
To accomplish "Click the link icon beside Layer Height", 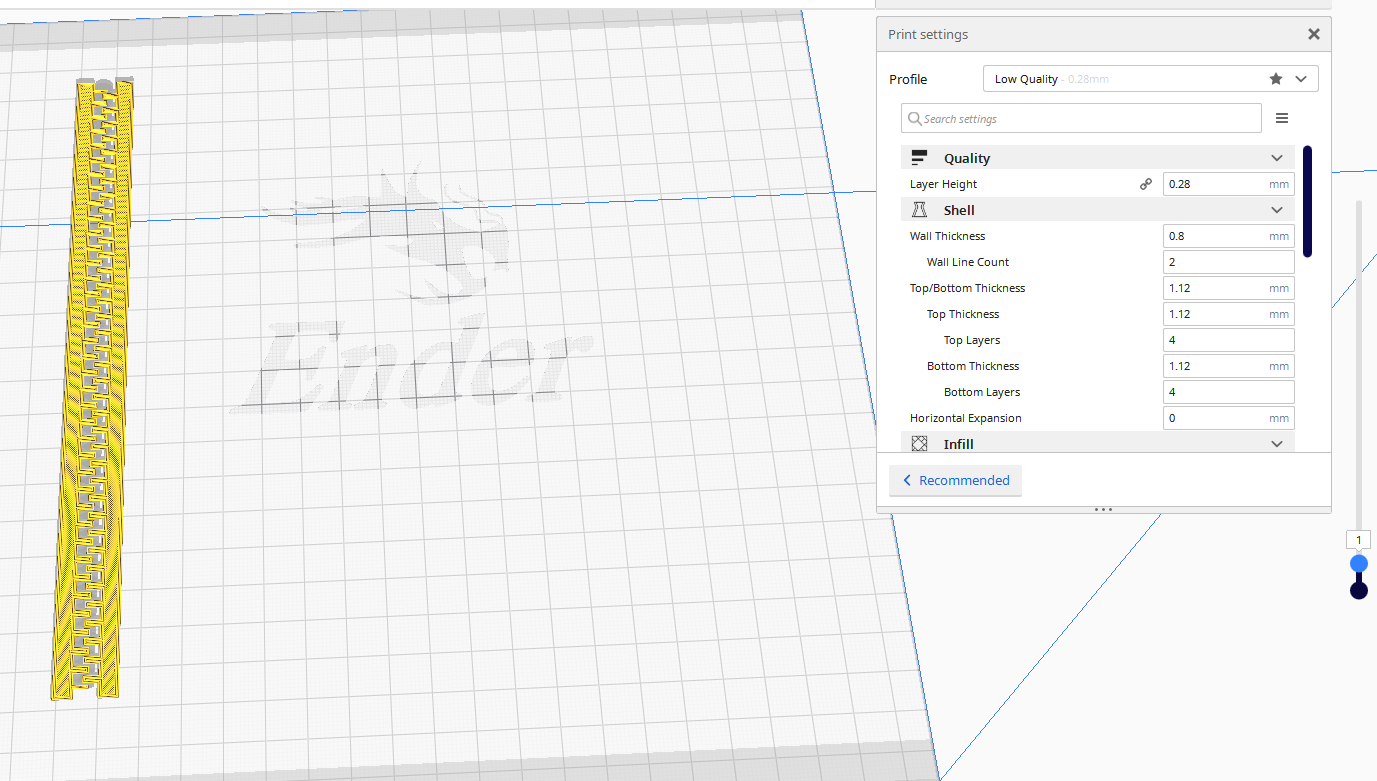I will point(1146,184).
